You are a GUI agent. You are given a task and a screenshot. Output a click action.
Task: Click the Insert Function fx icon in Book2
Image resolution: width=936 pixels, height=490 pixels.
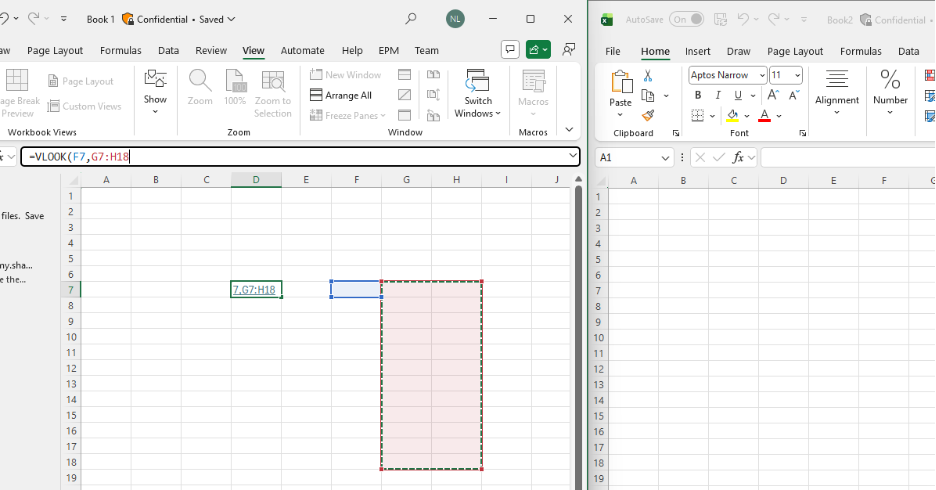pos(738,158)
